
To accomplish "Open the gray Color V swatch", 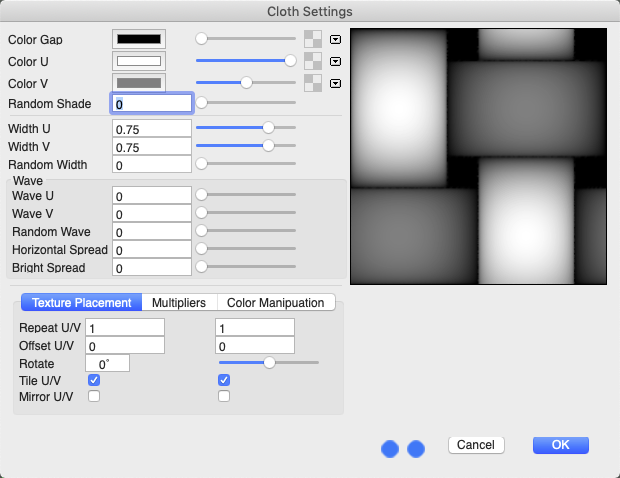I will pyautogui.click(x=139, y=83).
